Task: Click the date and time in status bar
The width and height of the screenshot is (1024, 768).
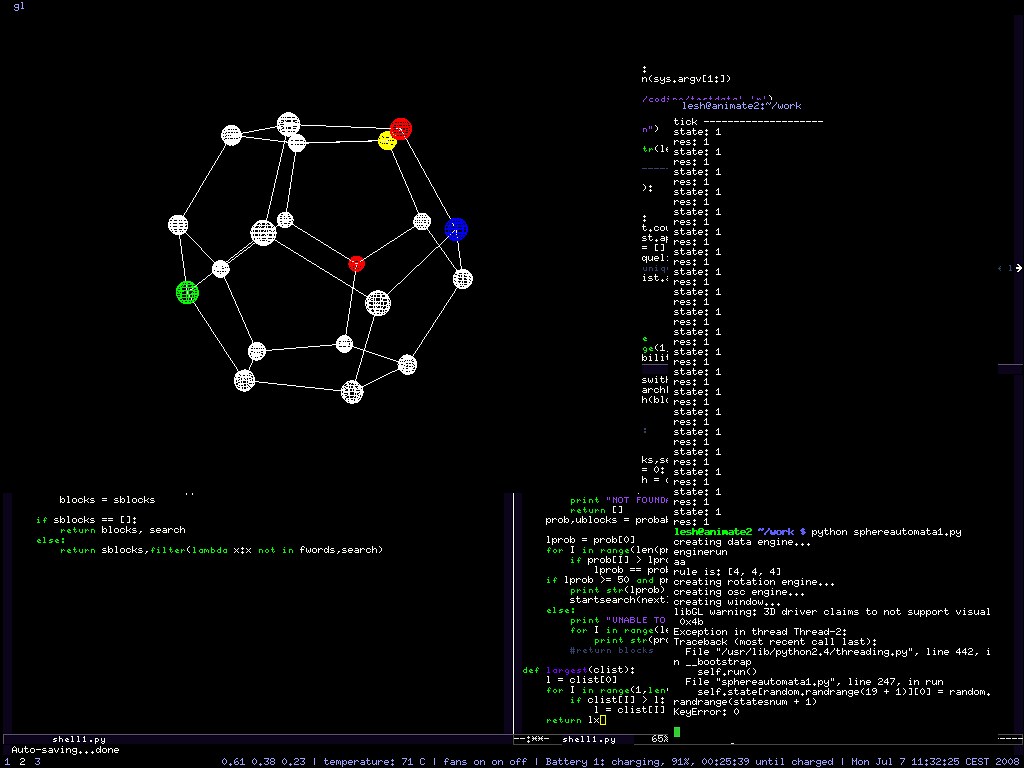Action: click(936, 761)
